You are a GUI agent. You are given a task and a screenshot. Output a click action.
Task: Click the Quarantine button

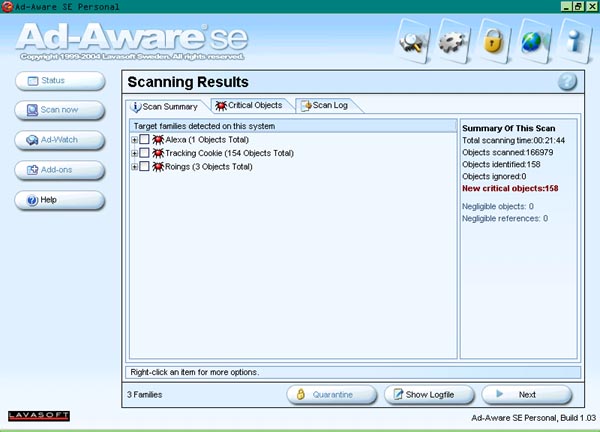coord(331,395)
